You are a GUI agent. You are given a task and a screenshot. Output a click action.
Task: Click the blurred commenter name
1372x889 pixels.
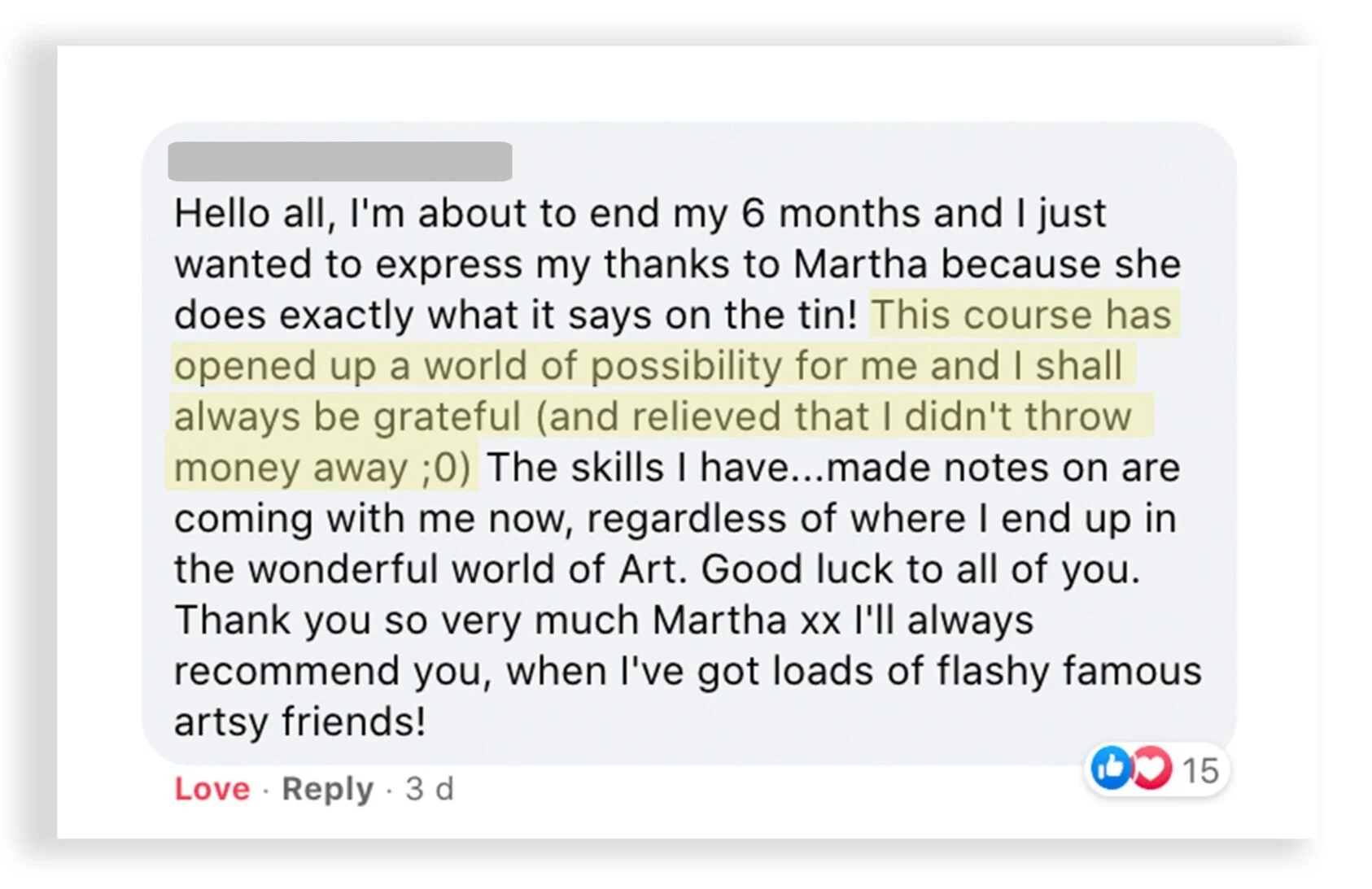[x=339, y=161]
